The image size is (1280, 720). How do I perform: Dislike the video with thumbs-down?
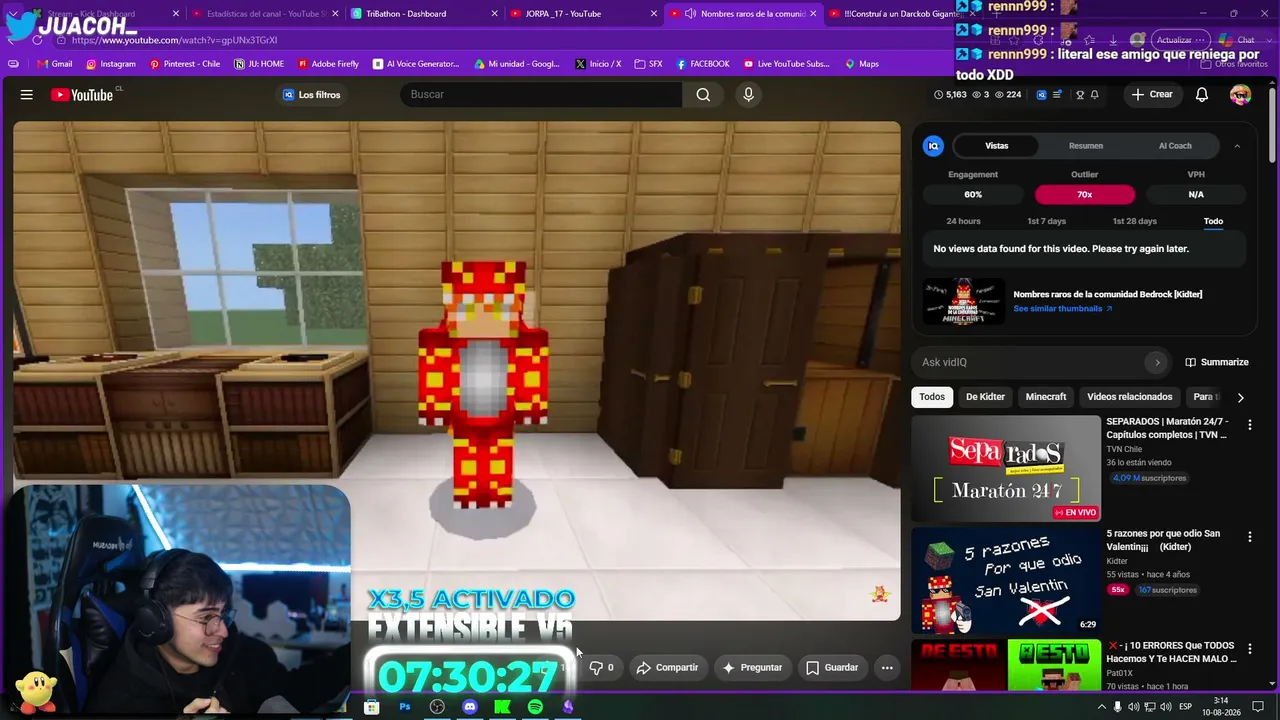point(601,668)
